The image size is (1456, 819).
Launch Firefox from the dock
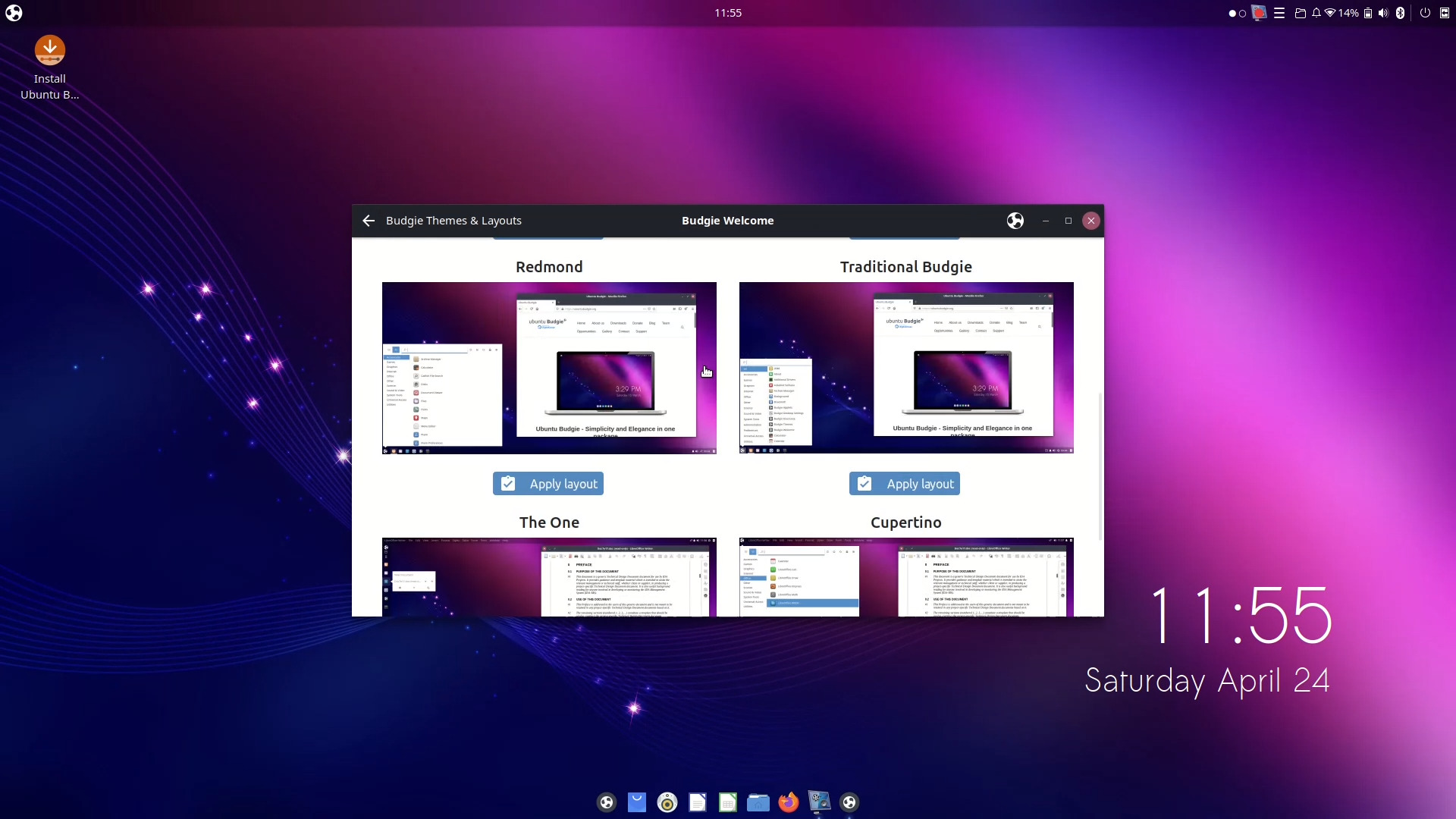click(x=789, y=802)
